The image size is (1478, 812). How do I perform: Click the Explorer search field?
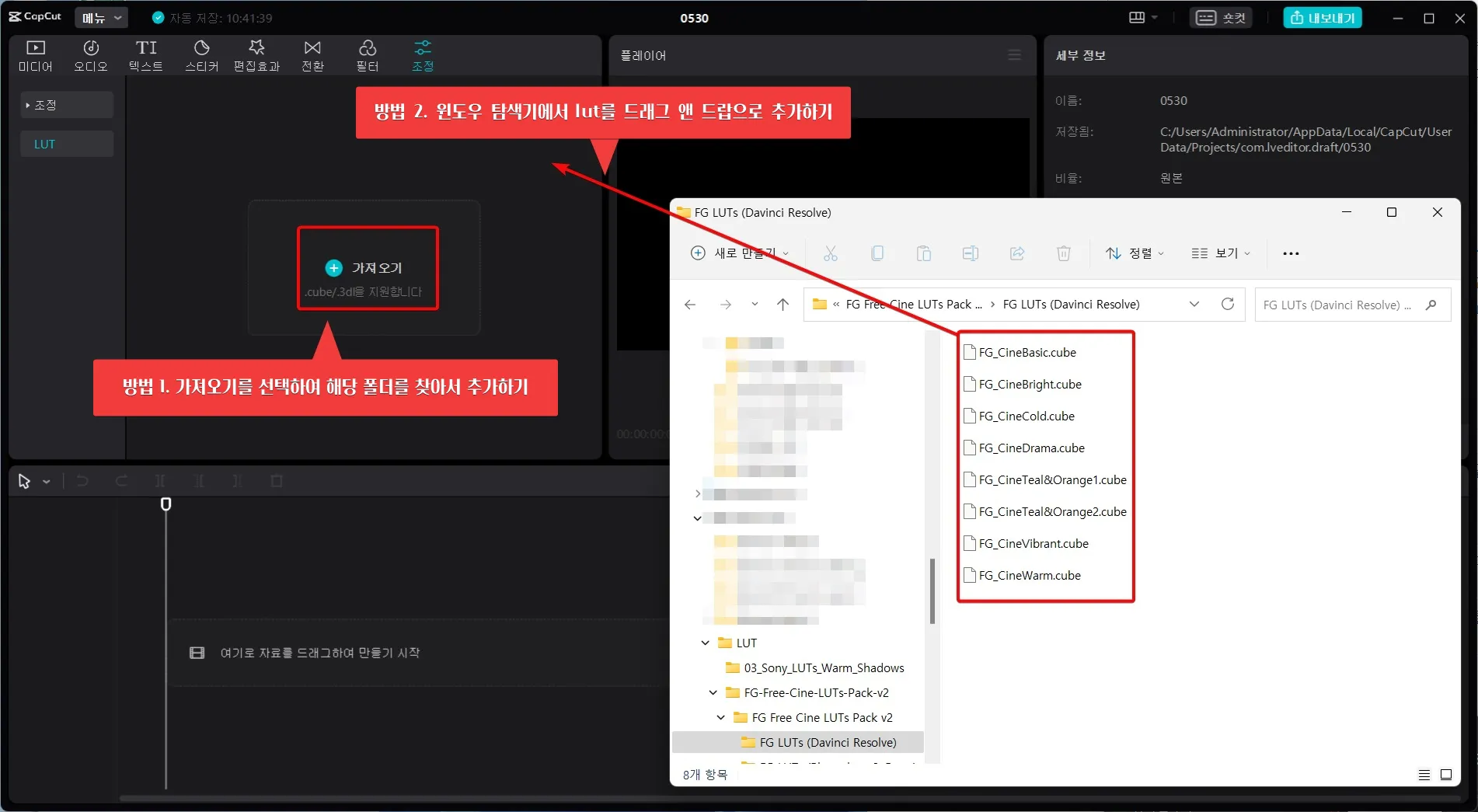pos(1352,305)
